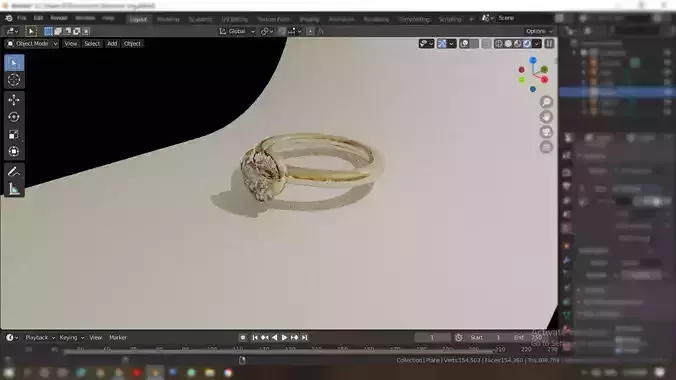Play the animation forward

tap(284, 337)
